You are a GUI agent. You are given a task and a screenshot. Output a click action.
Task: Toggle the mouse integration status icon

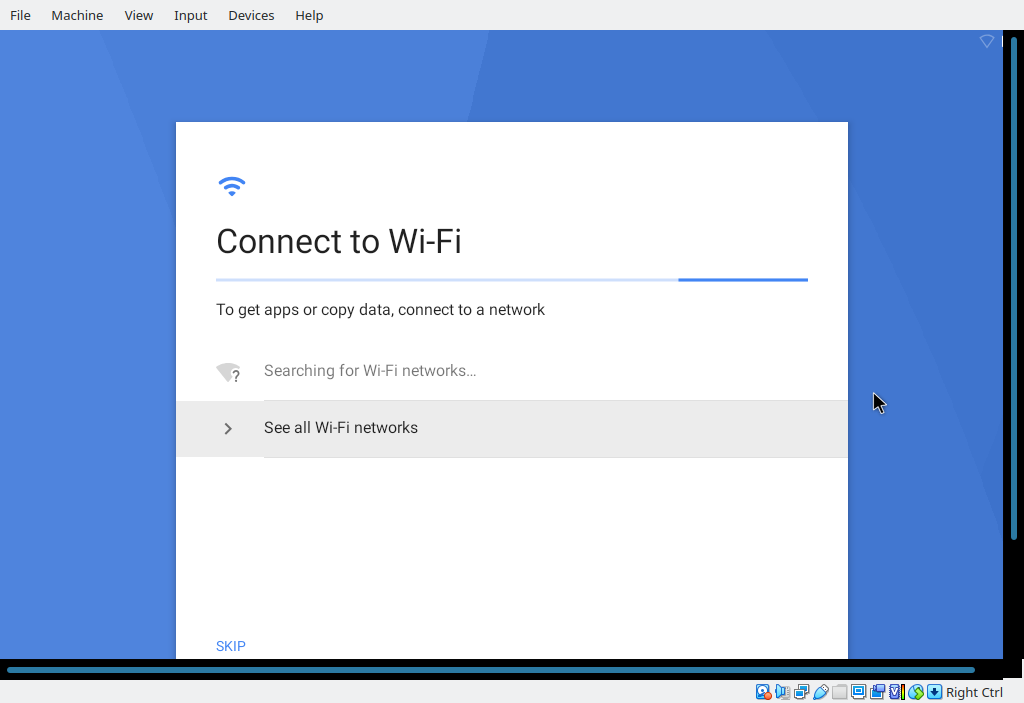point(916,692)
